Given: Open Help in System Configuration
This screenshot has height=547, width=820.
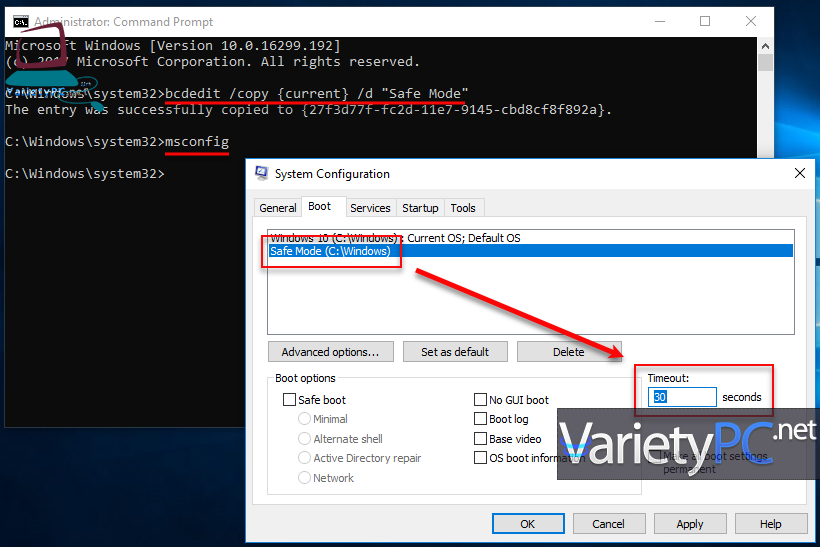Looking at the screenshot, I should click(x=771, y=523).
